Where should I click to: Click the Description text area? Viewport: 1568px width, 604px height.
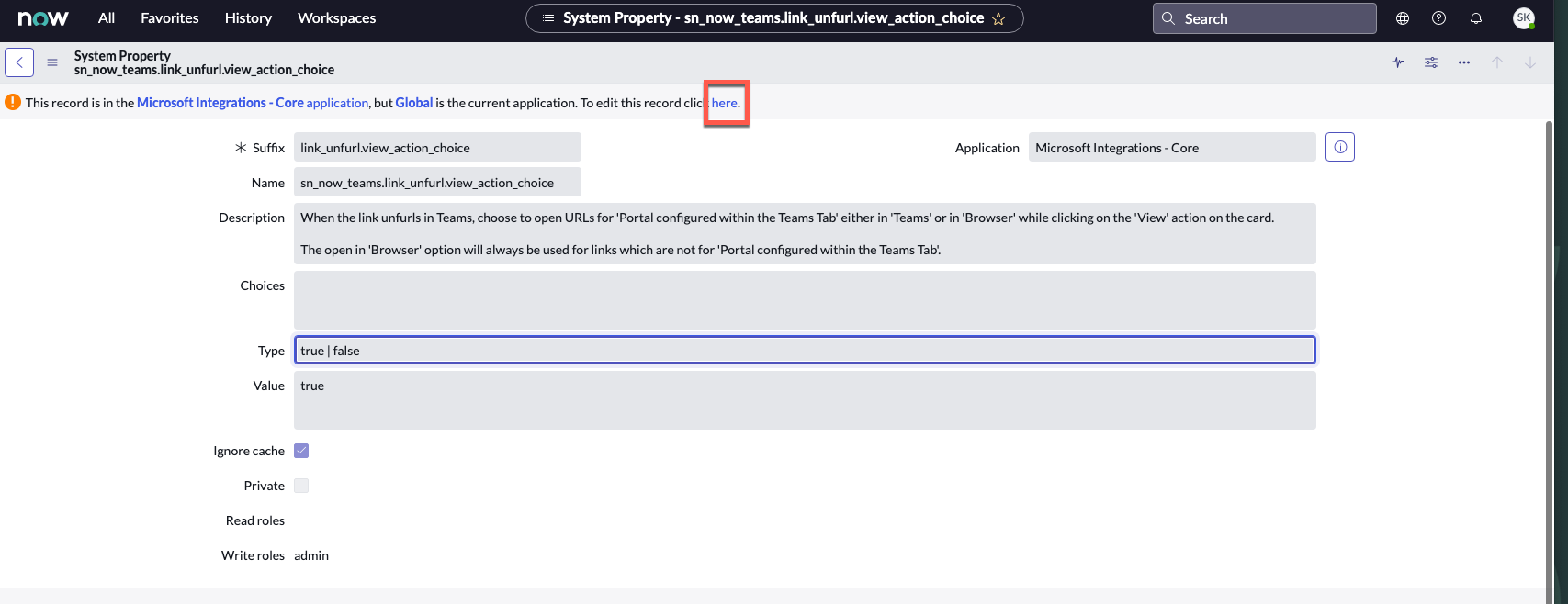tap(805, 233)
